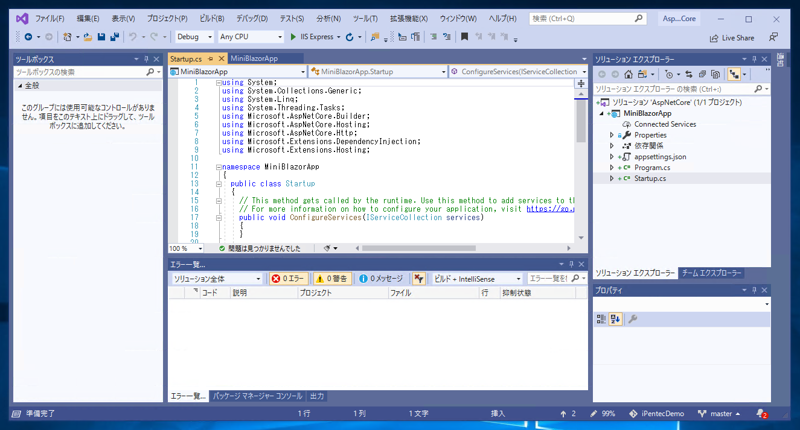Click the https://go link in code comment

point(551,209)
